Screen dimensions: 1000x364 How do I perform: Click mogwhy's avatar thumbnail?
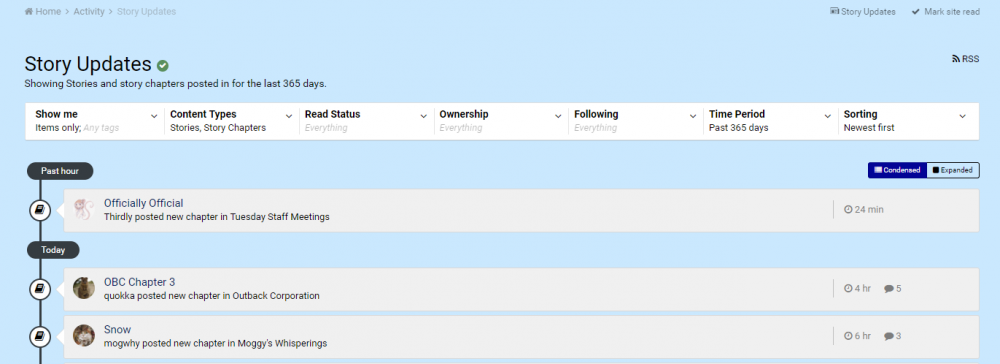(x=84, y=335)
